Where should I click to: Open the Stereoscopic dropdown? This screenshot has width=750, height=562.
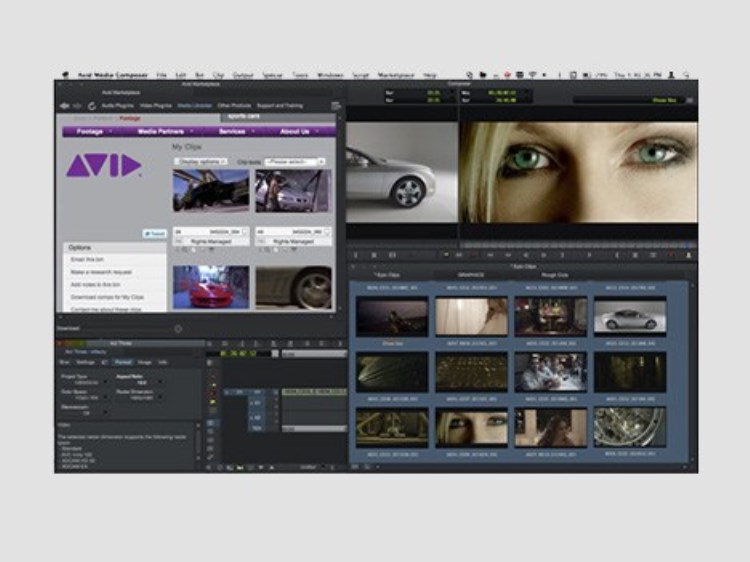click(86, 413)
